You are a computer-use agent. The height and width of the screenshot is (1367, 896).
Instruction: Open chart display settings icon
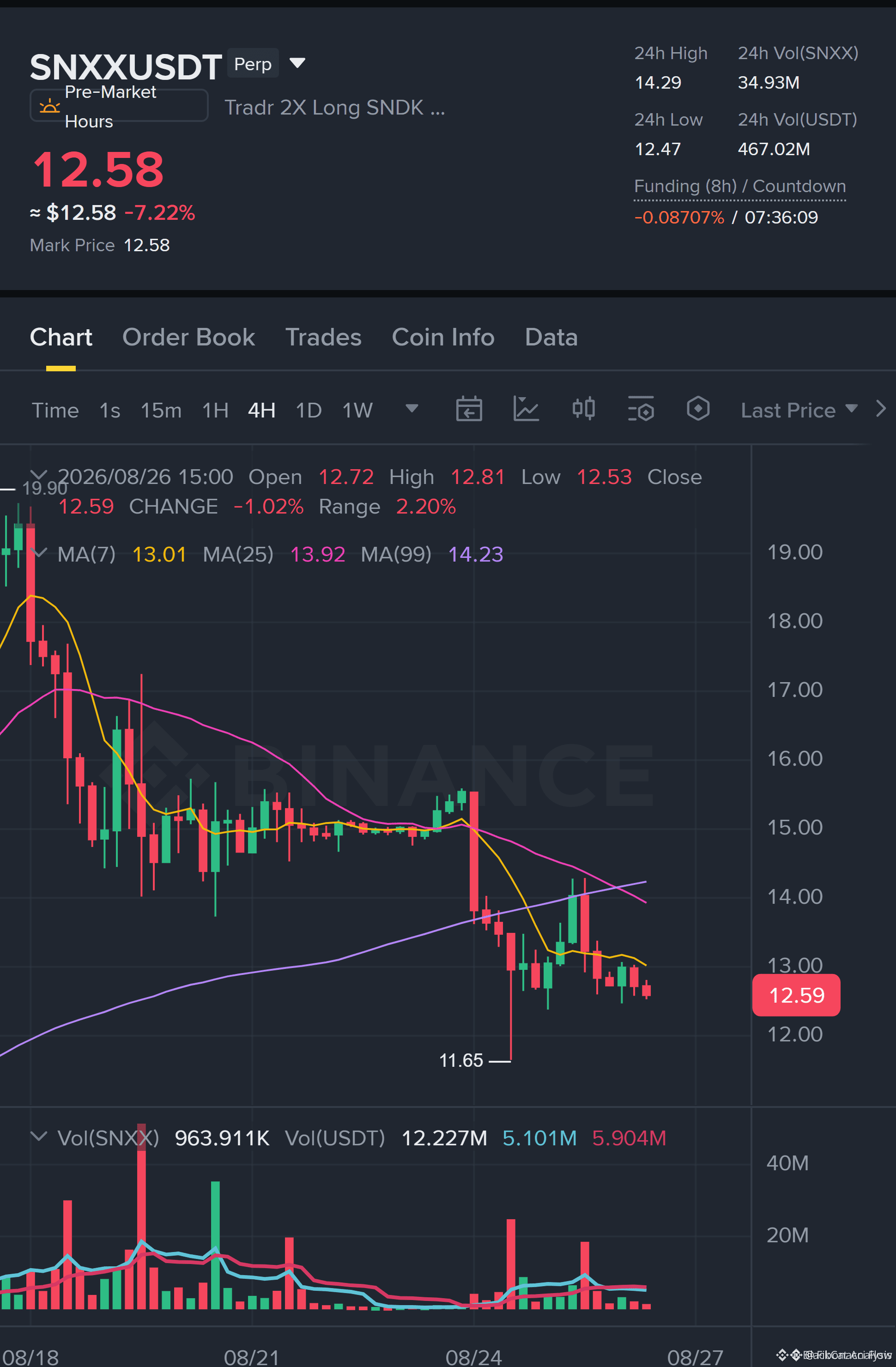tap(641, 410)
